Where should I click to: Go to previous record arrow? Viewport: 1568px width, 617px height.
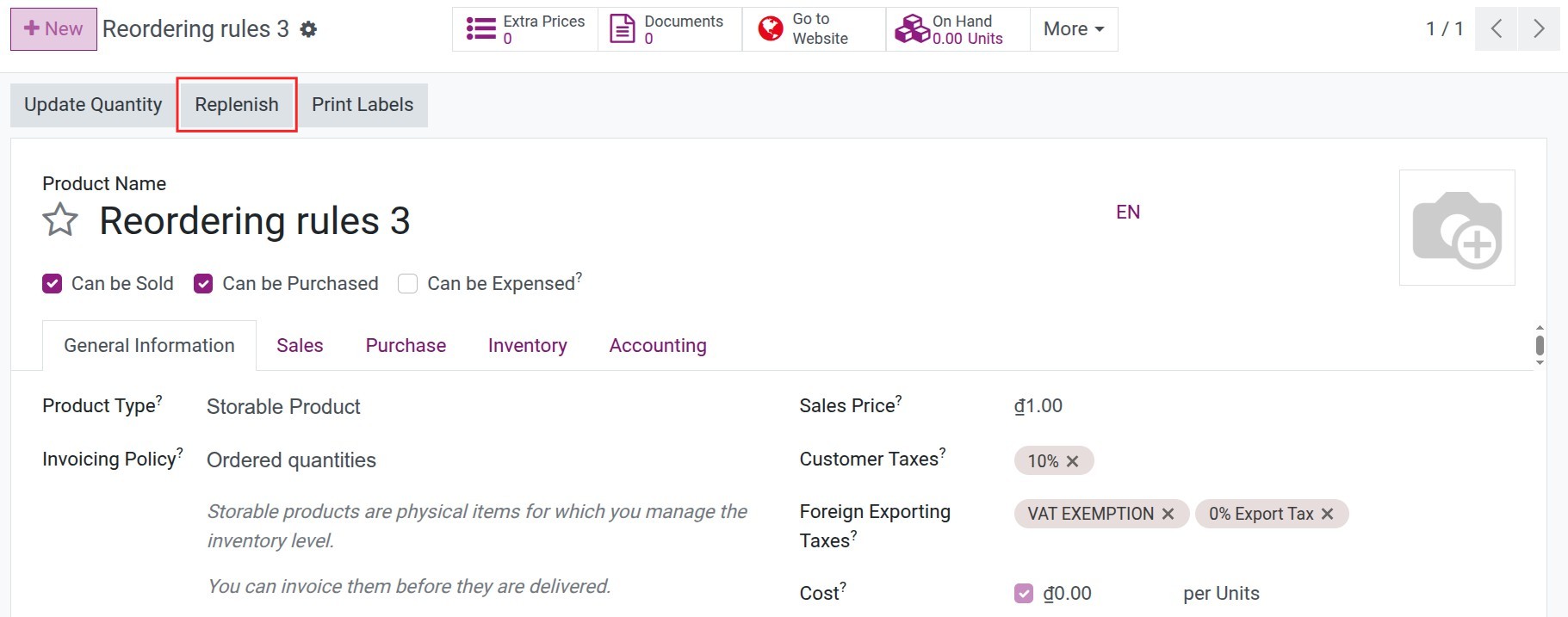point(1496,29)
